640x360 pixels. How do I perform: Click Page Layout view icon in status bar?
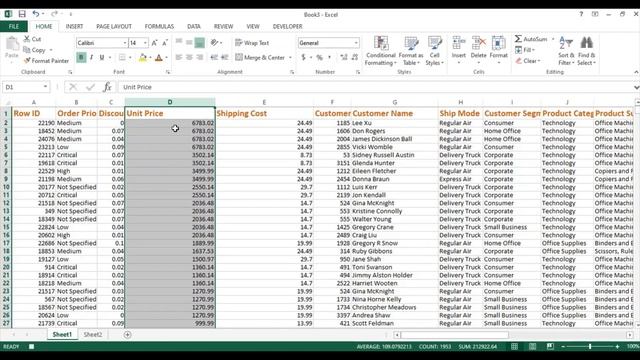(x=532, y=347)
